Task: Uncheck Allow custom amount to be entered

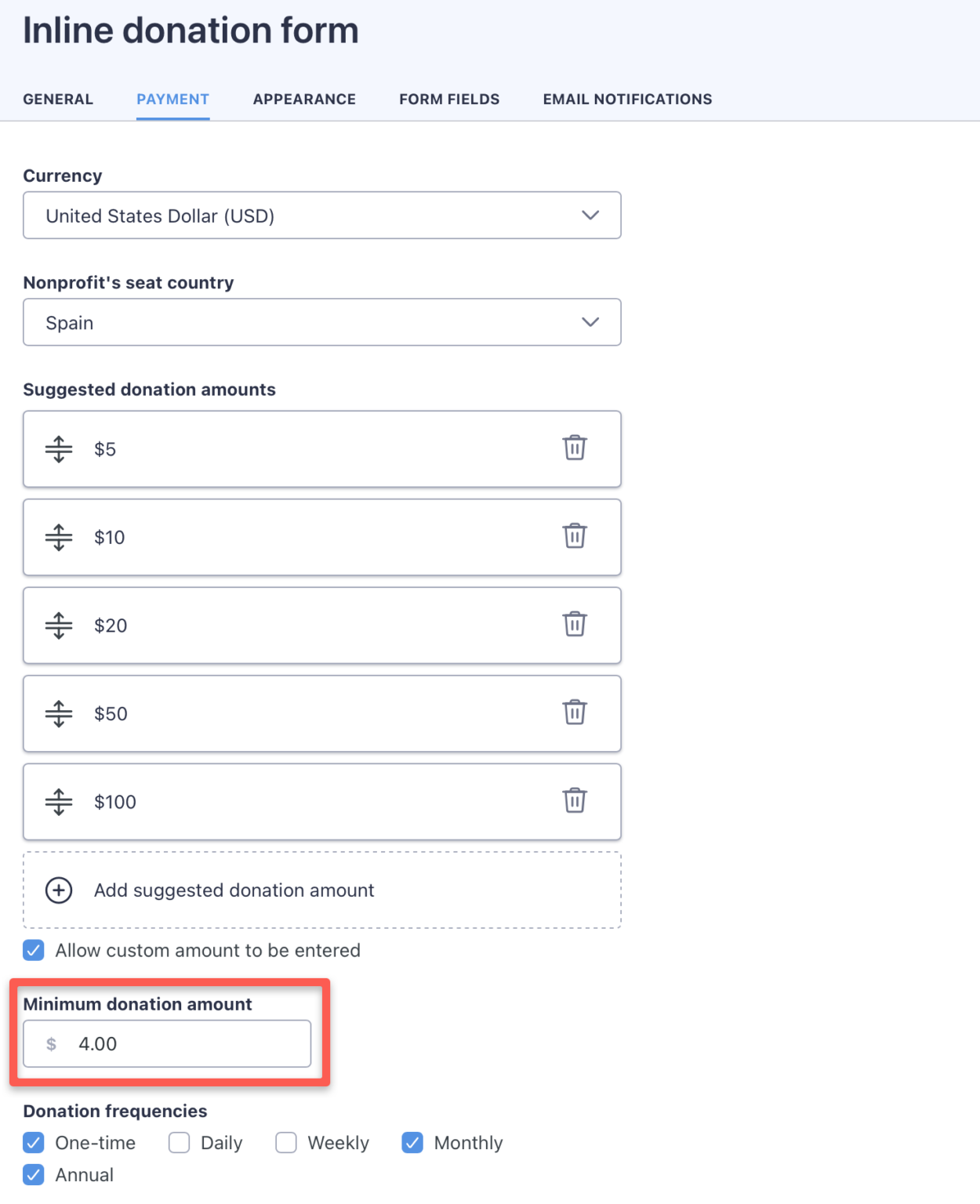Action: 33,950
